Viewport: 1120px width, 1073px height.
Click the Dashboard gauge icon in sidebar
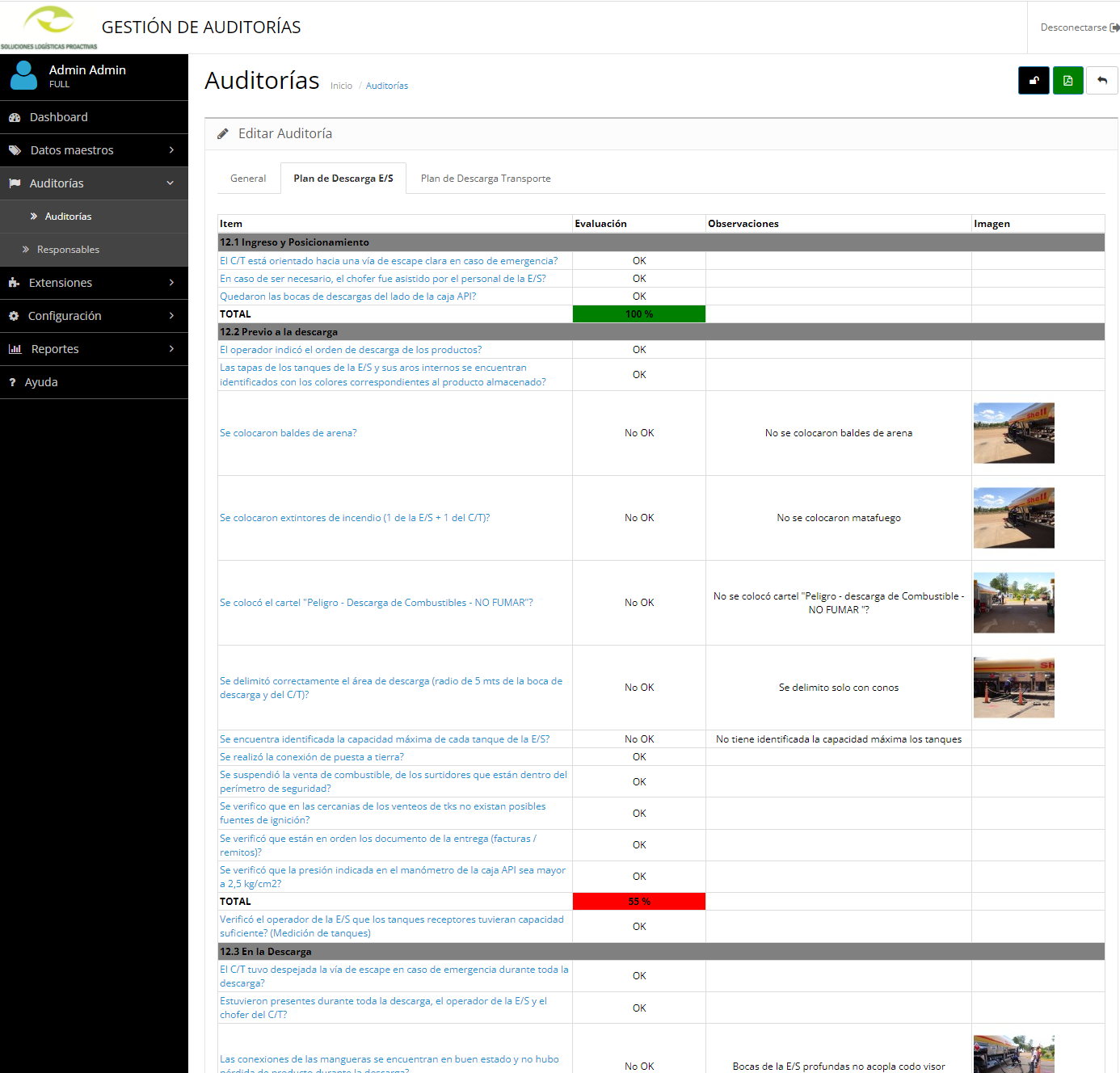pyautogui.click(x=15, y=118)
